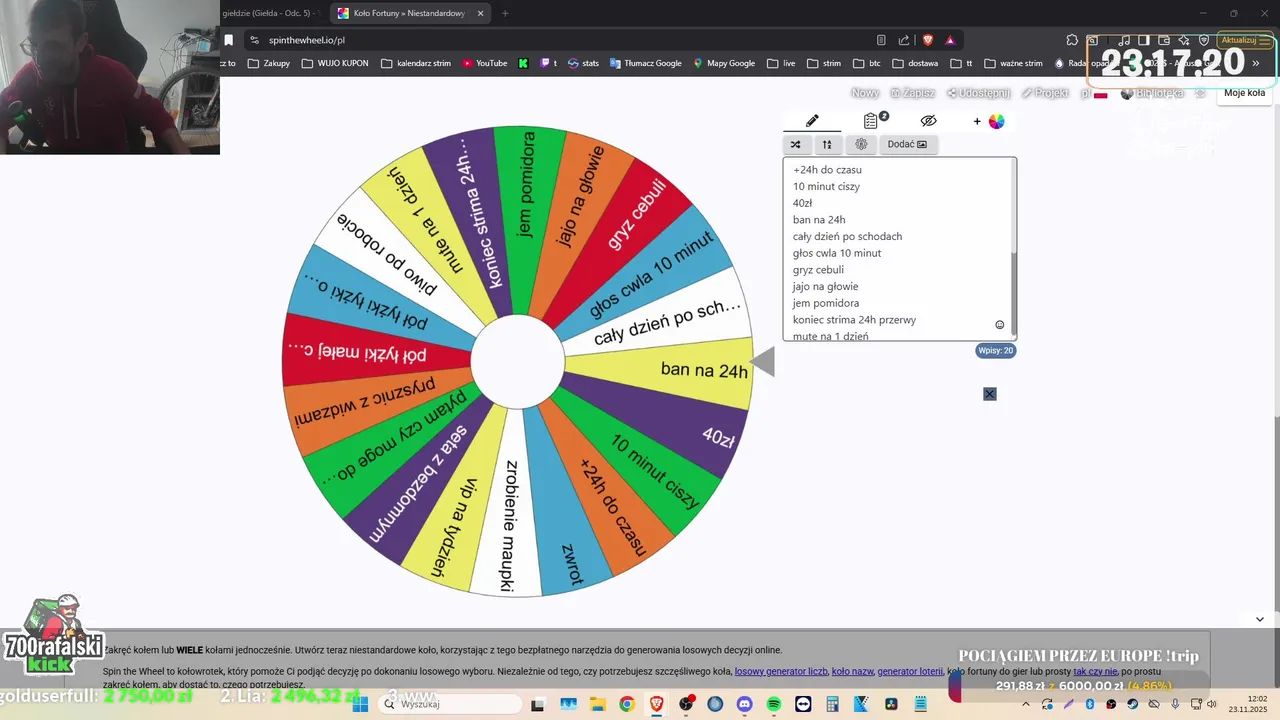1280x720 pixels.
Task: Click the '40zł' entry line
Action: pyautogui.click(x=802, y=203)
